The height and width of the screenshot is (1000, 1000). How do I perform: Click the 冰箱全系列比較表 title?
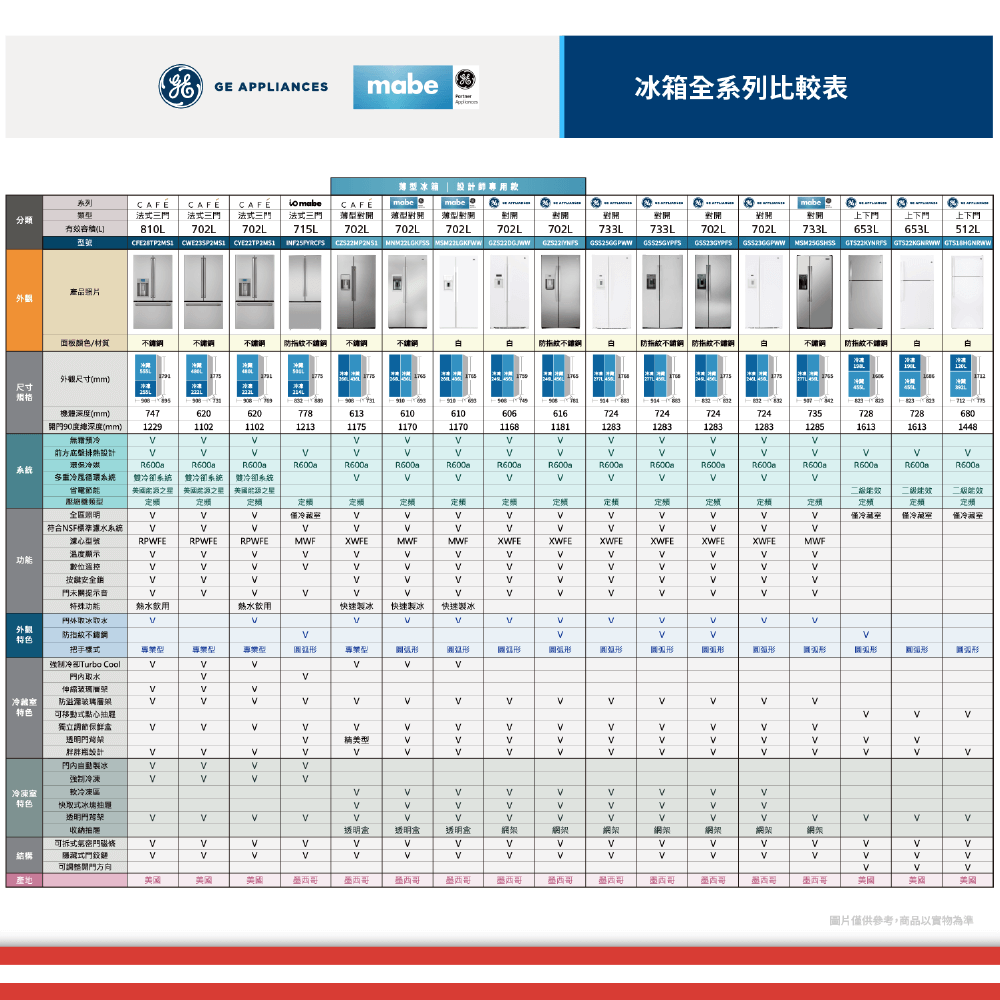click(x=741, y=88)
